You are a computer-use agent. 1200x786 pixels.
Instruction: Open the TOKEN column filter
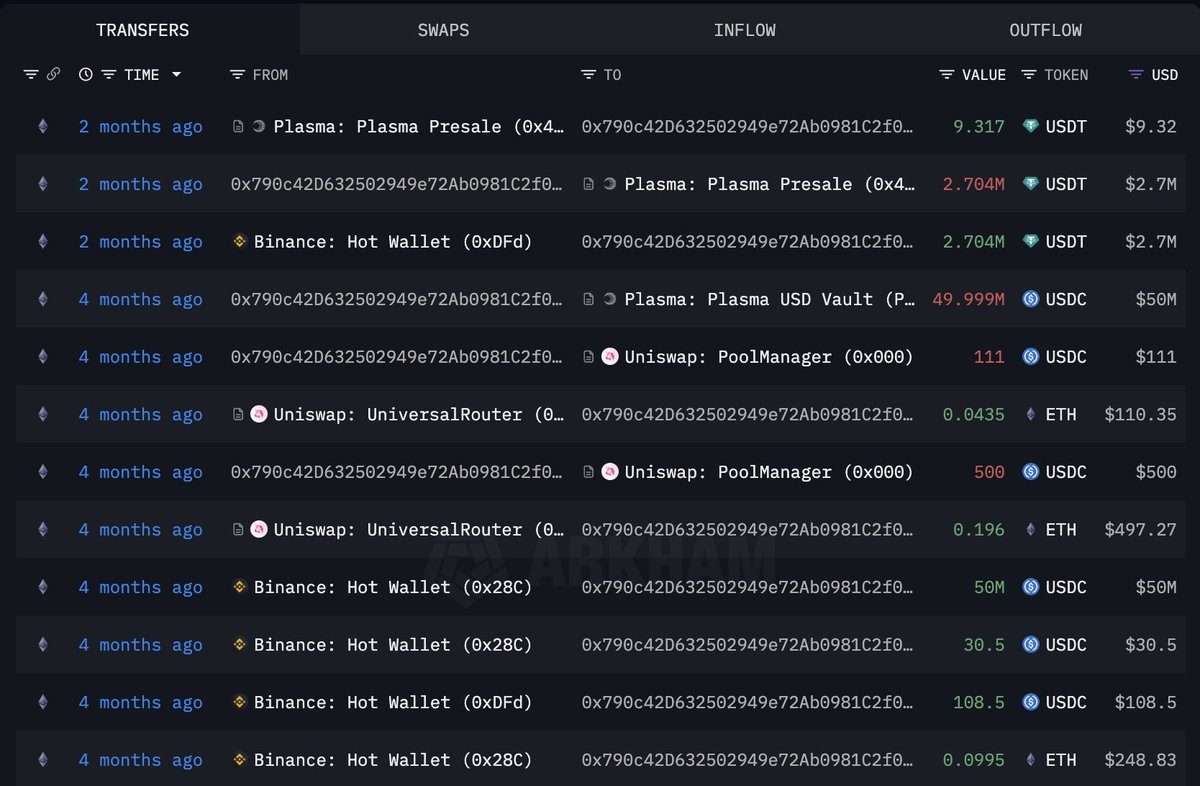pyautogui.click(x=1029, y=75)
